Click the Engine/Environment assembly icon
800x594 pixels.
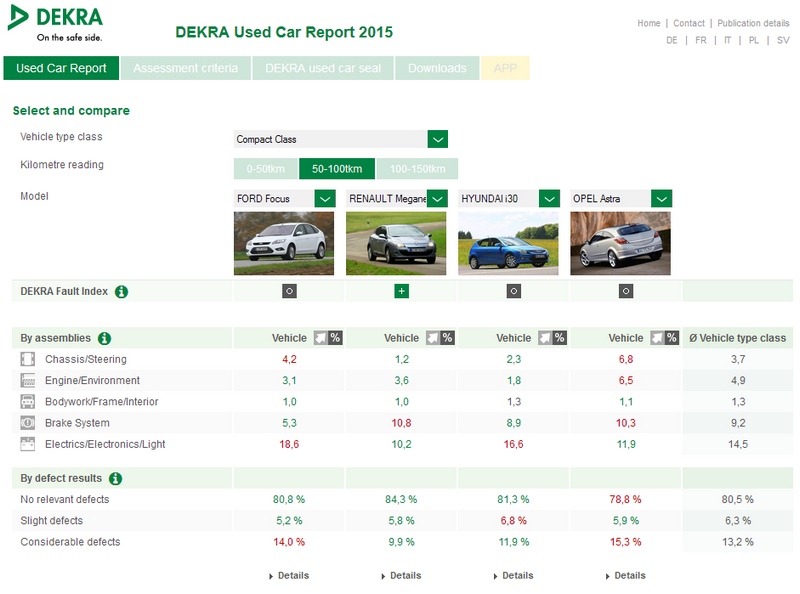[x=28, y=380]
